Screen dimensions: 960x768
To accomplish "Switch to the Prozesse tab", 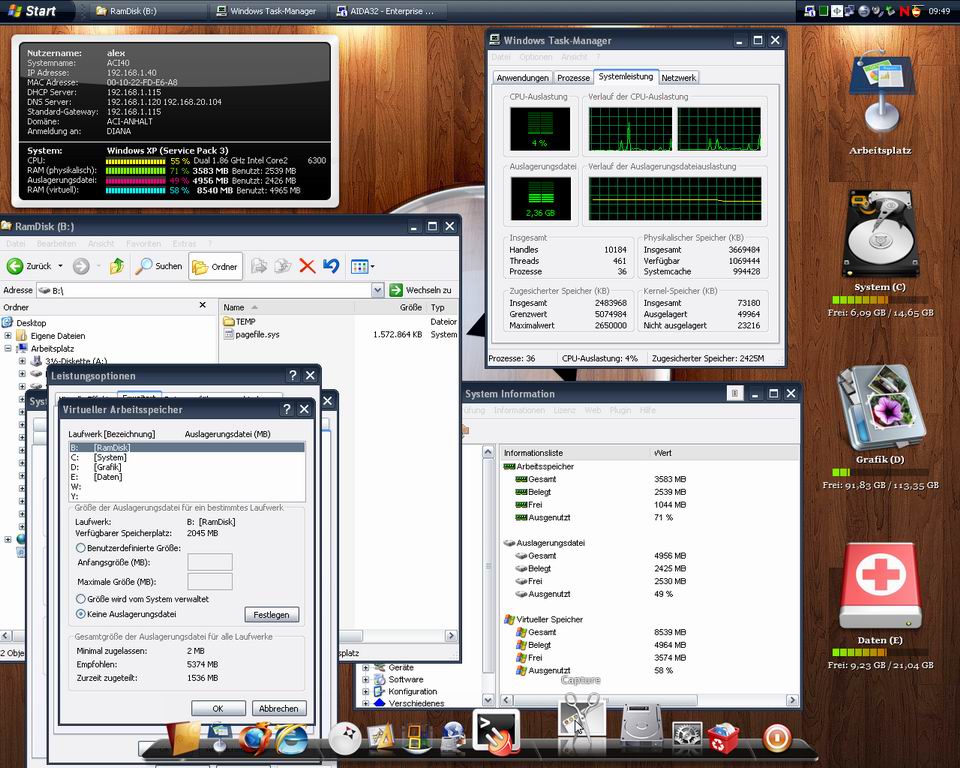I will click(573, 78).
